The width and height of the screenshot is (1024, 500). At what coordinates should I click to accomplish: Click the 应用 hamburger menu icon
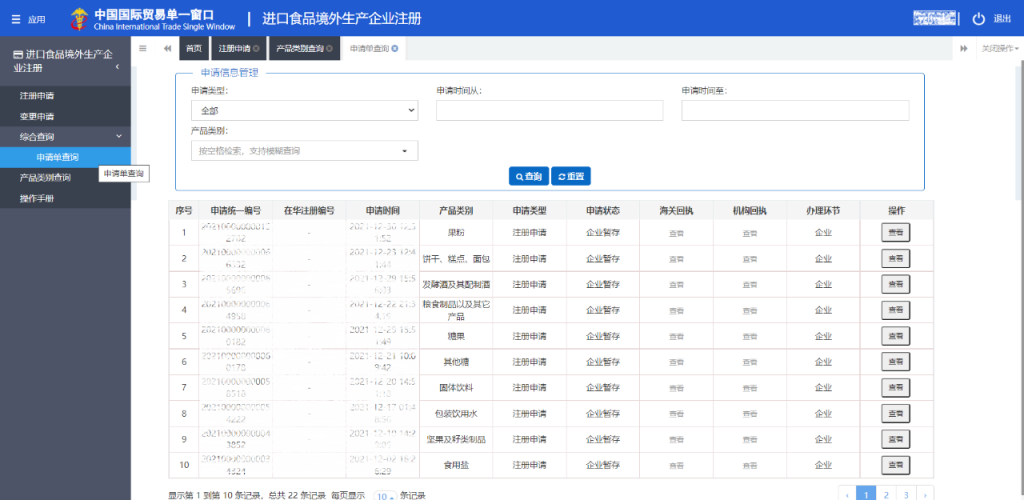click(15, 19)
